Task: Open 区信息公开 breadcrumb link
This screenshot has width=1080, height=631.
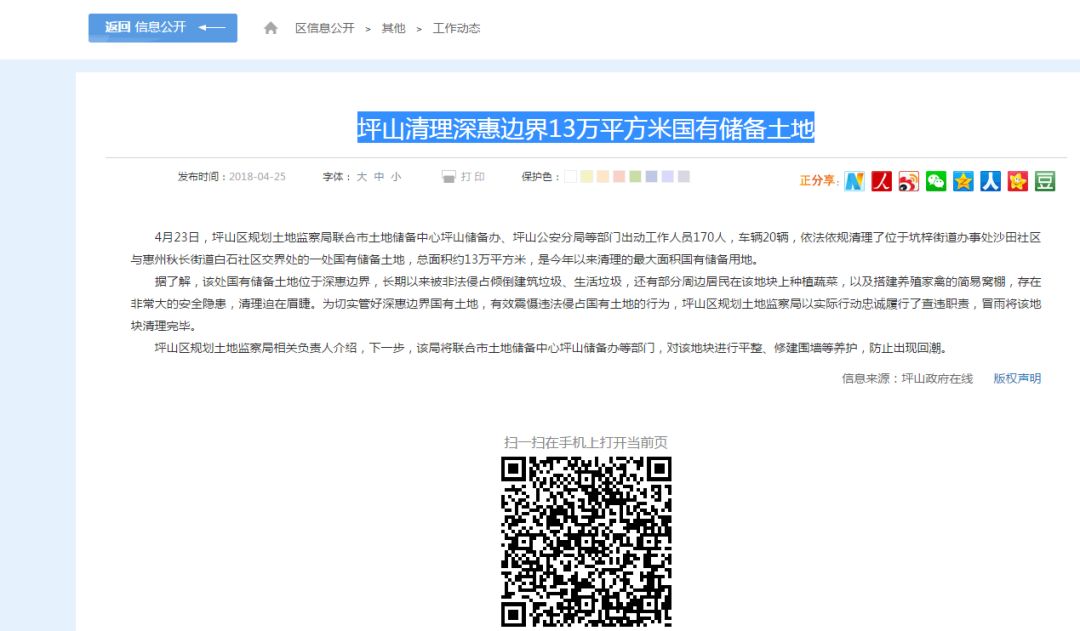Action: tap(324, 28)
